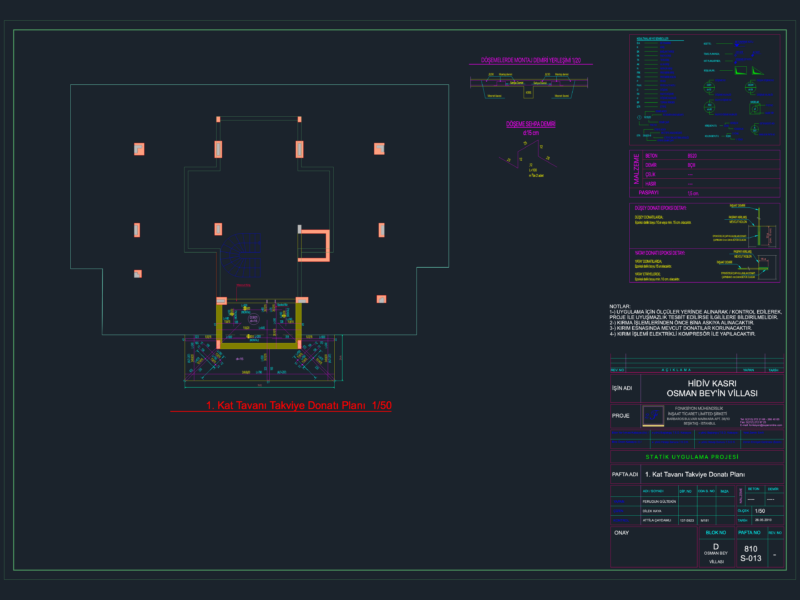Screen dimensions: 800x600
Task: Select the ONAY approval box
Action: [654, 547]
